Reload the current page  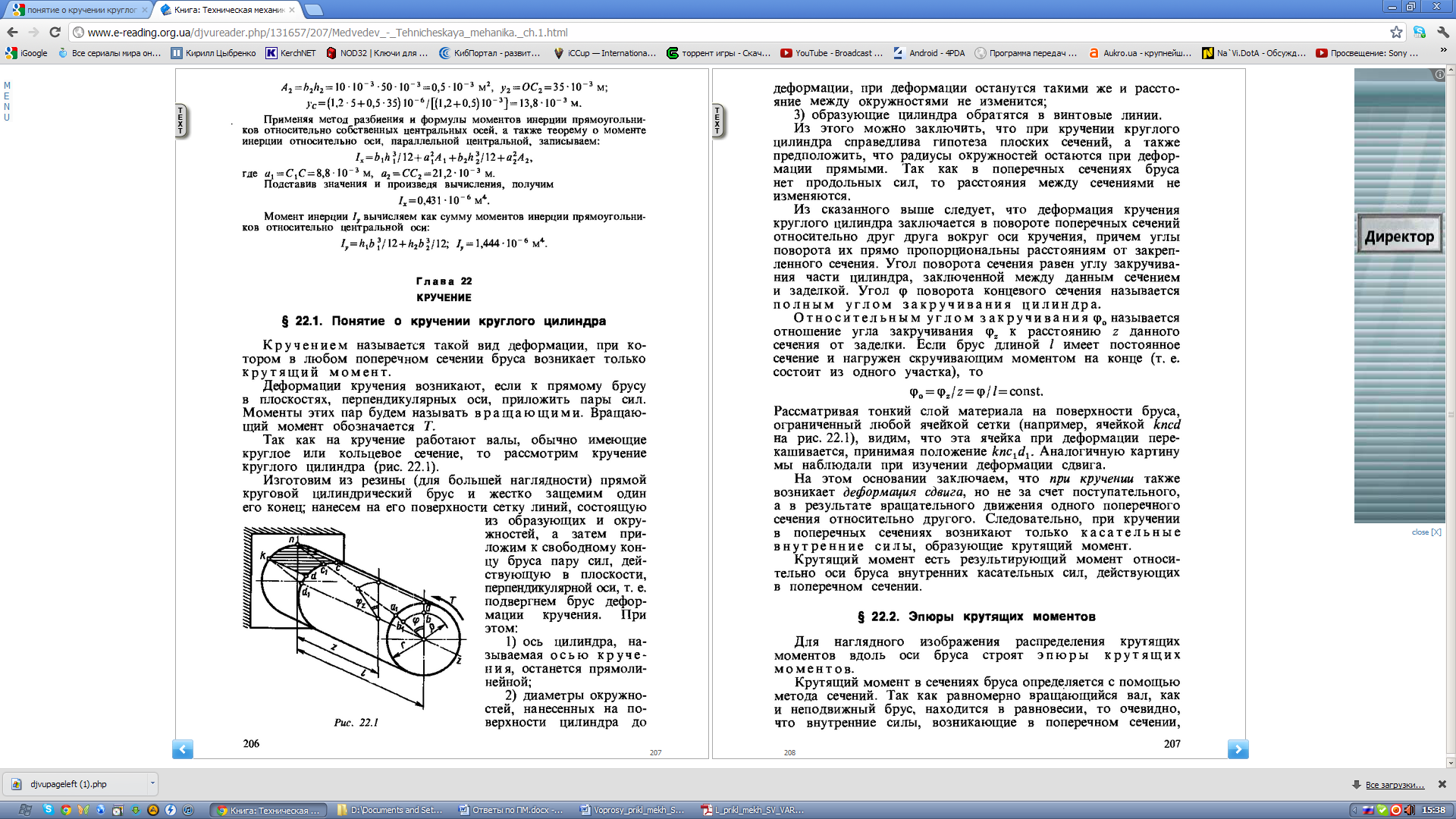[55, 32]
